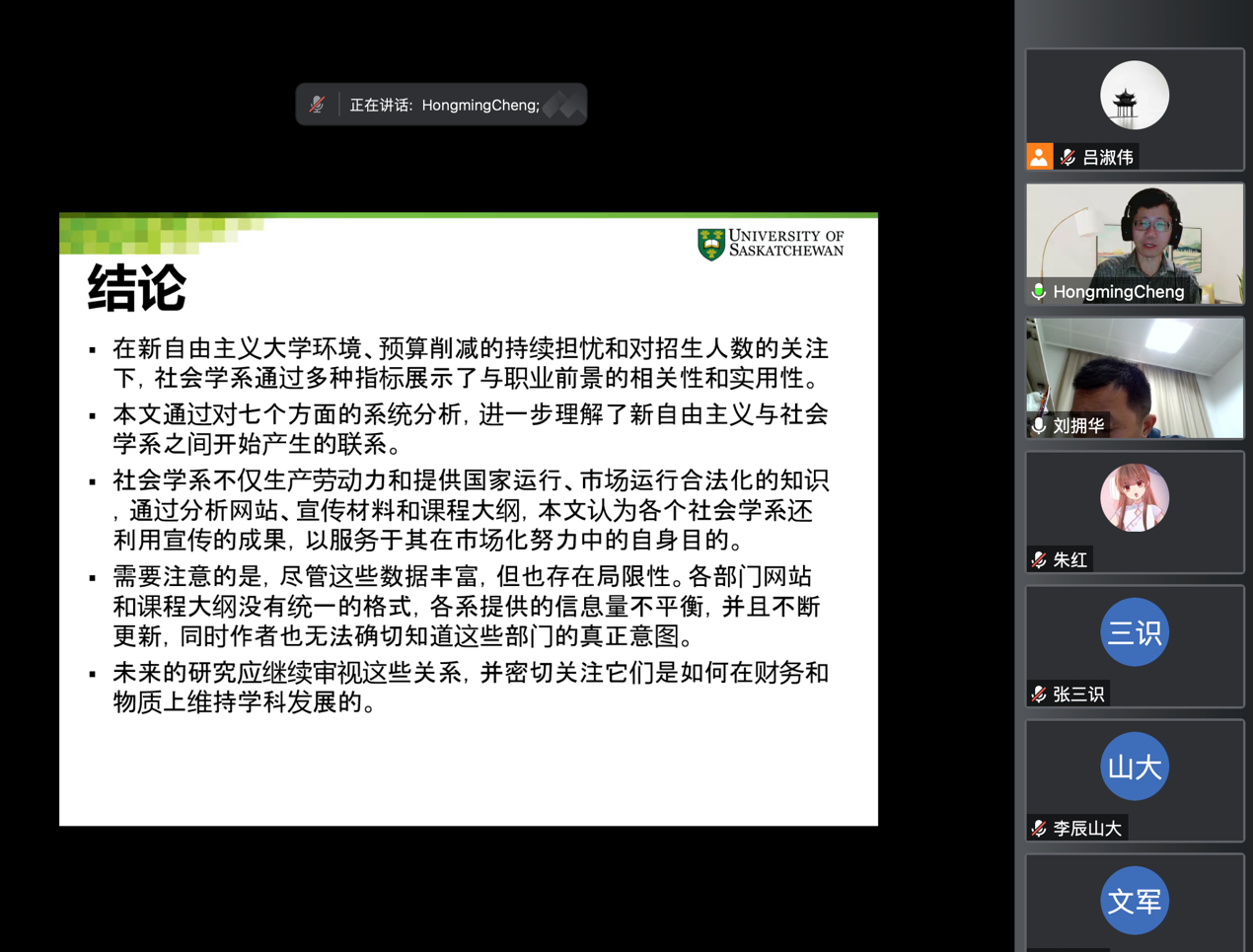The image size is (1253, 952).
Task: Click the 结论 slide heading
Action: (x=137, y=289)
